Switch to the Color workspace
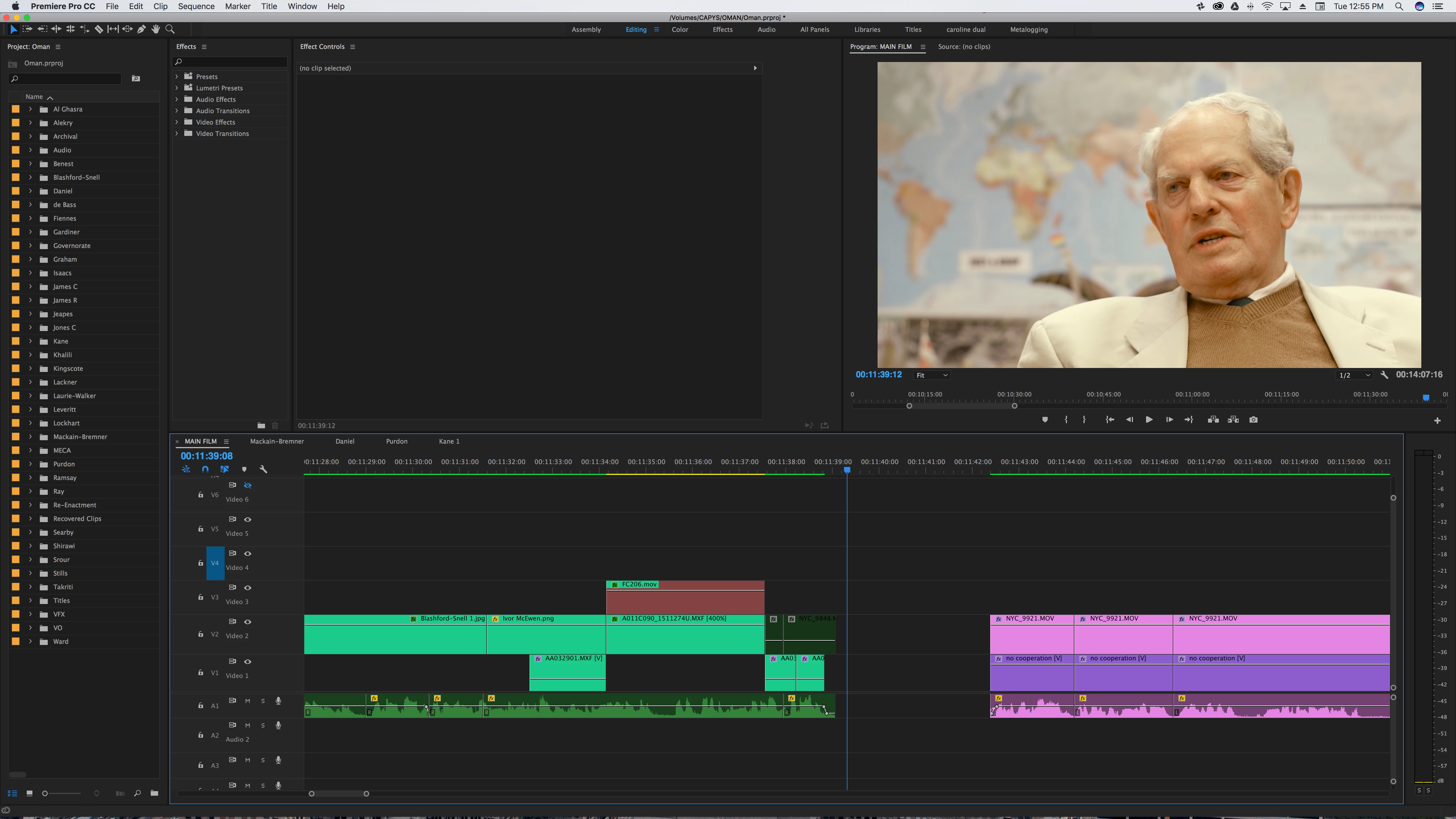The width and height of the screenshot is (1456, 819). coord(679,29)
